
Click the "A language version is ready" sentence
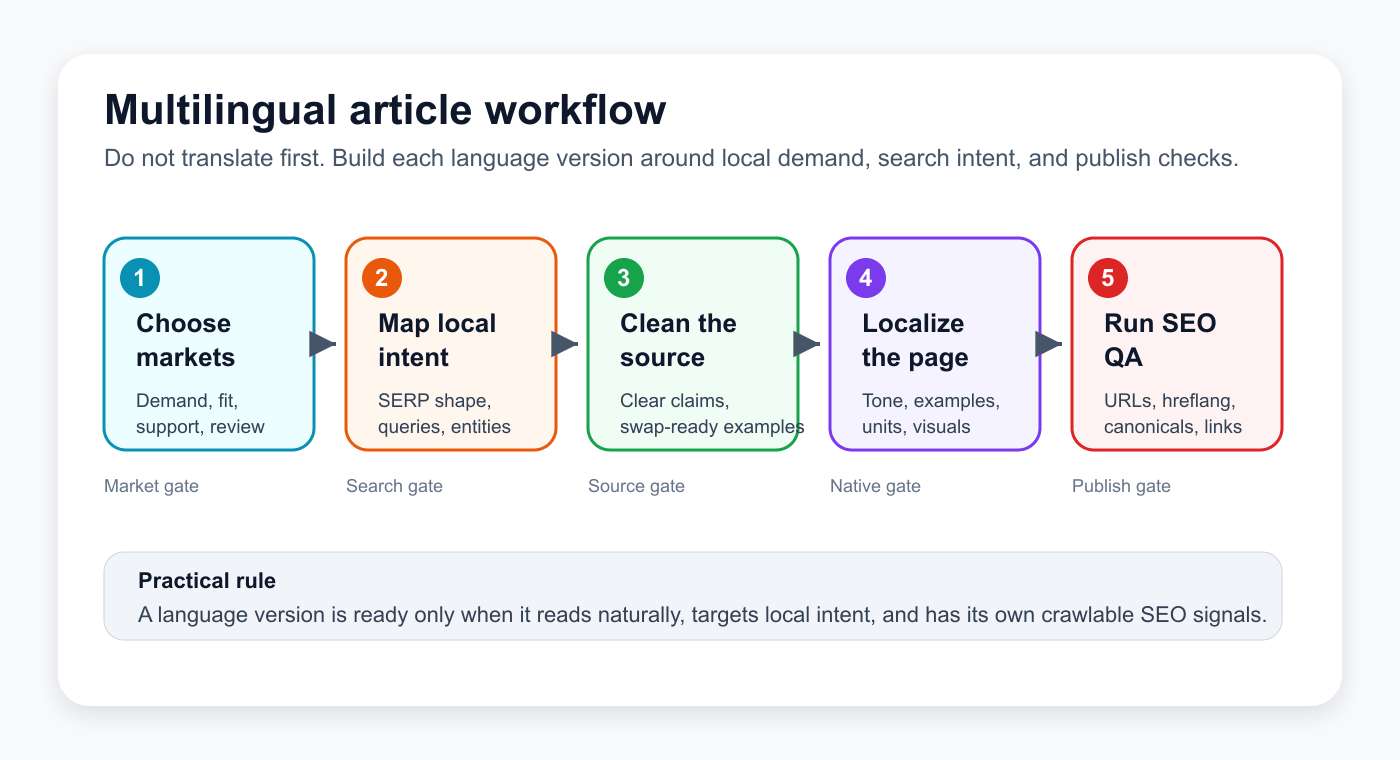[702, 615]
